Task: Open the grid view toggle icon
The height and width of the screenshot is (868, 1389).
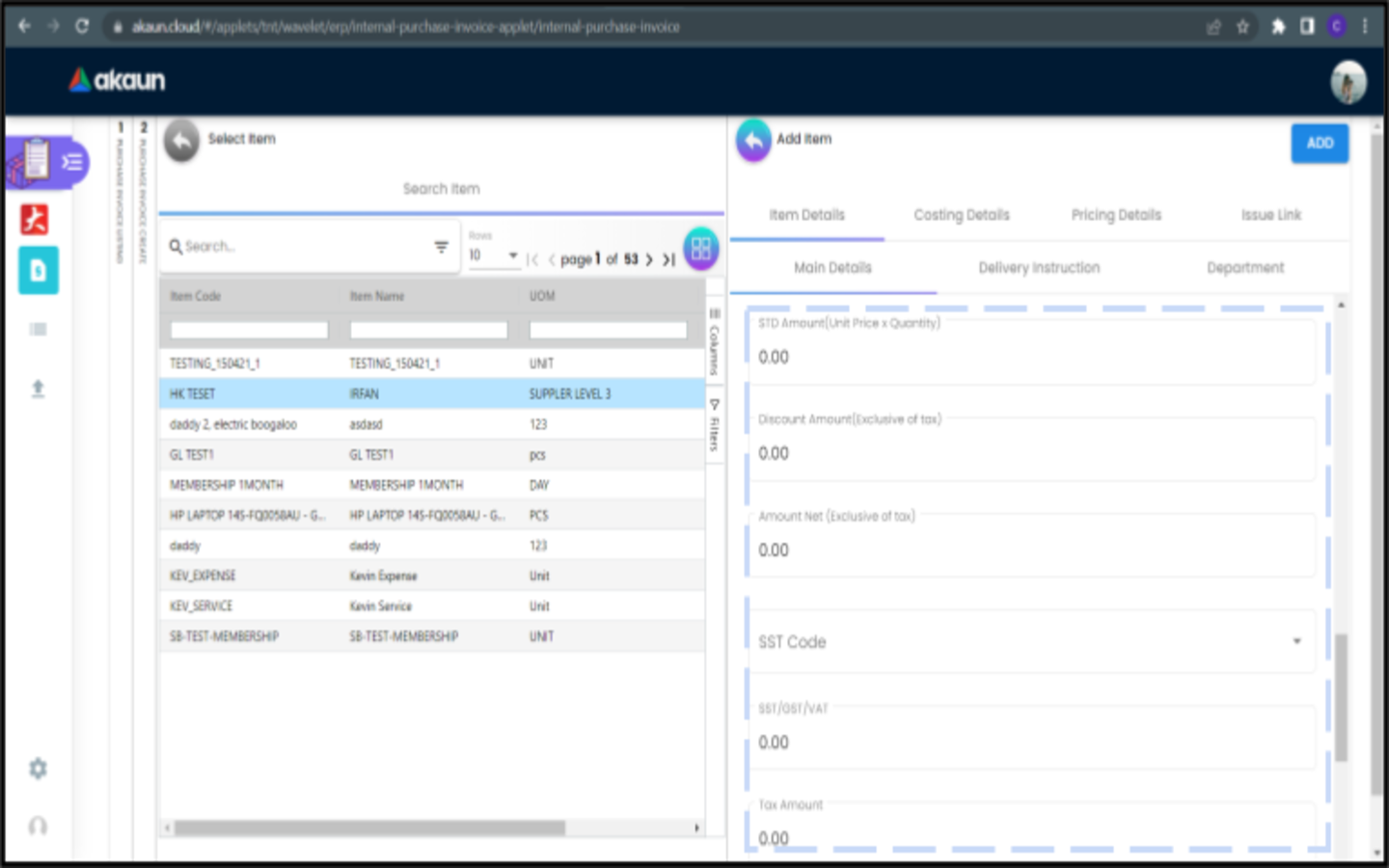Action: tap(701, 249)
